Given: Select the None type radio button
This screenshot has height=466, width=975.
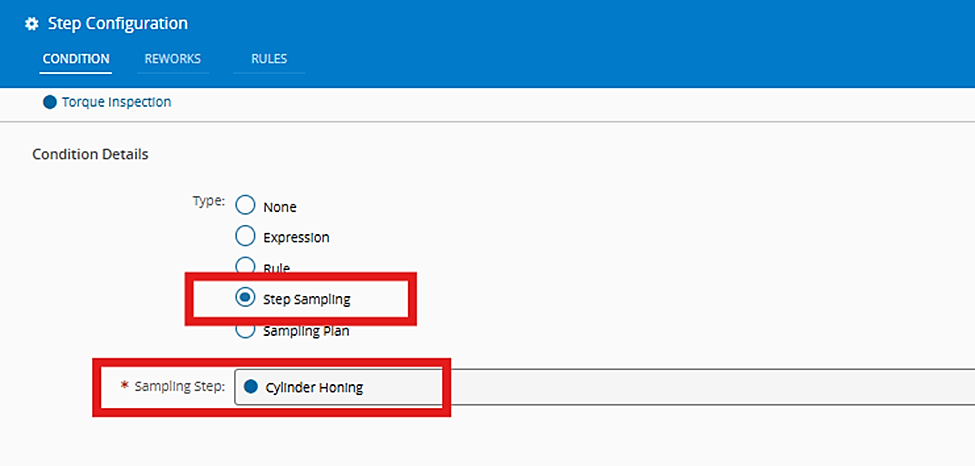Looking at the screenshot, I should pos(245,207).
